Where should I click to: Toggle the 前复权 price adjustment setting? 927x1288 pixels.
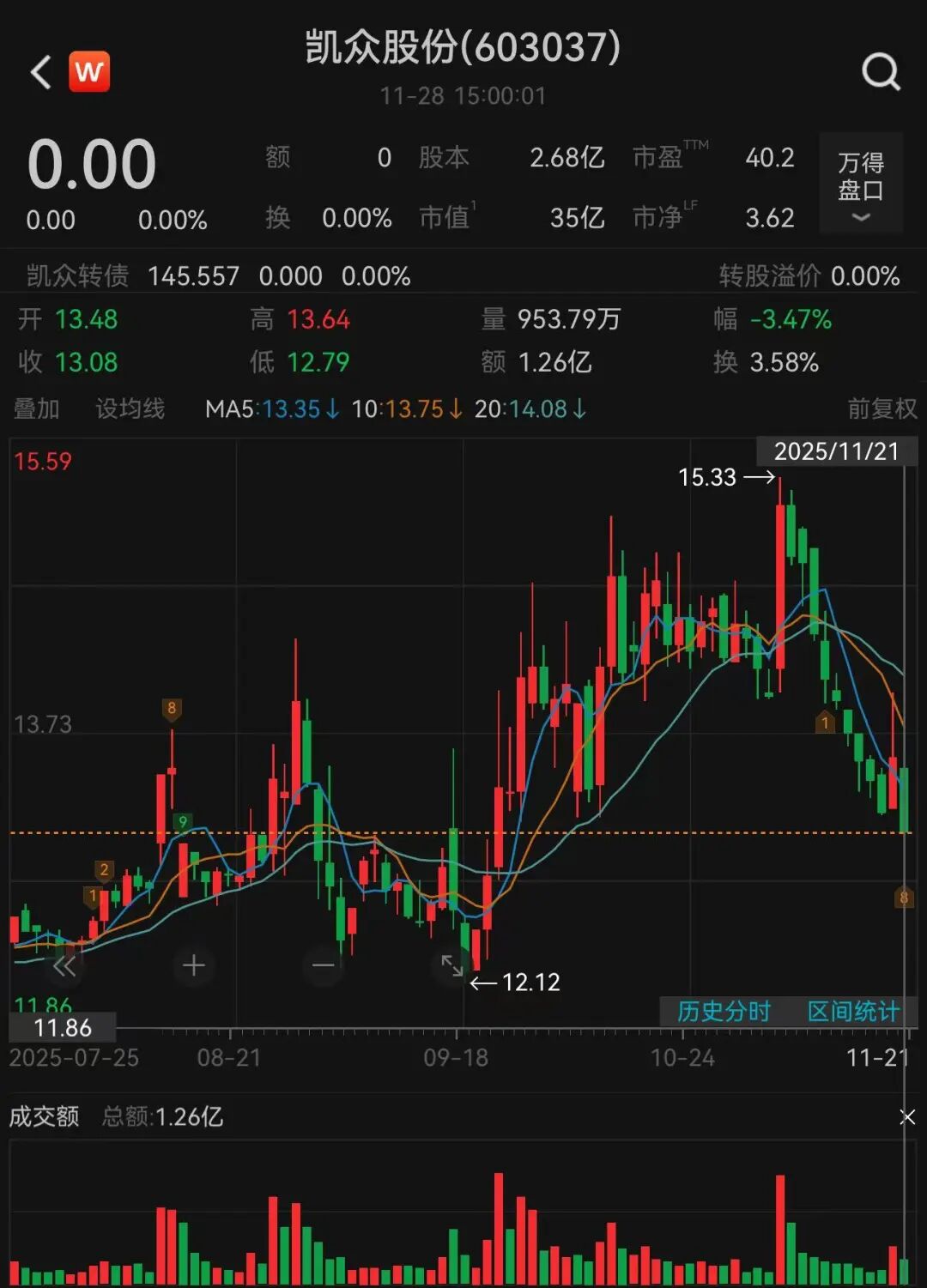(882, 408)
